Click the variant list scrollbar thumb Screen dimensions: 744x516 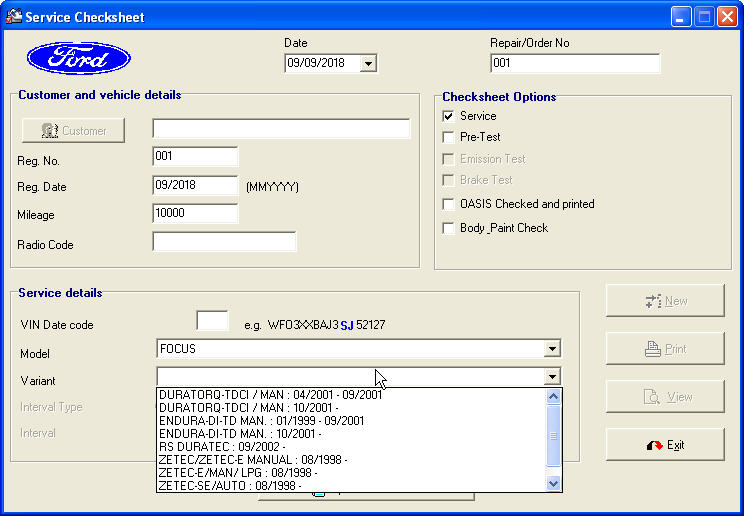(553, 436)
